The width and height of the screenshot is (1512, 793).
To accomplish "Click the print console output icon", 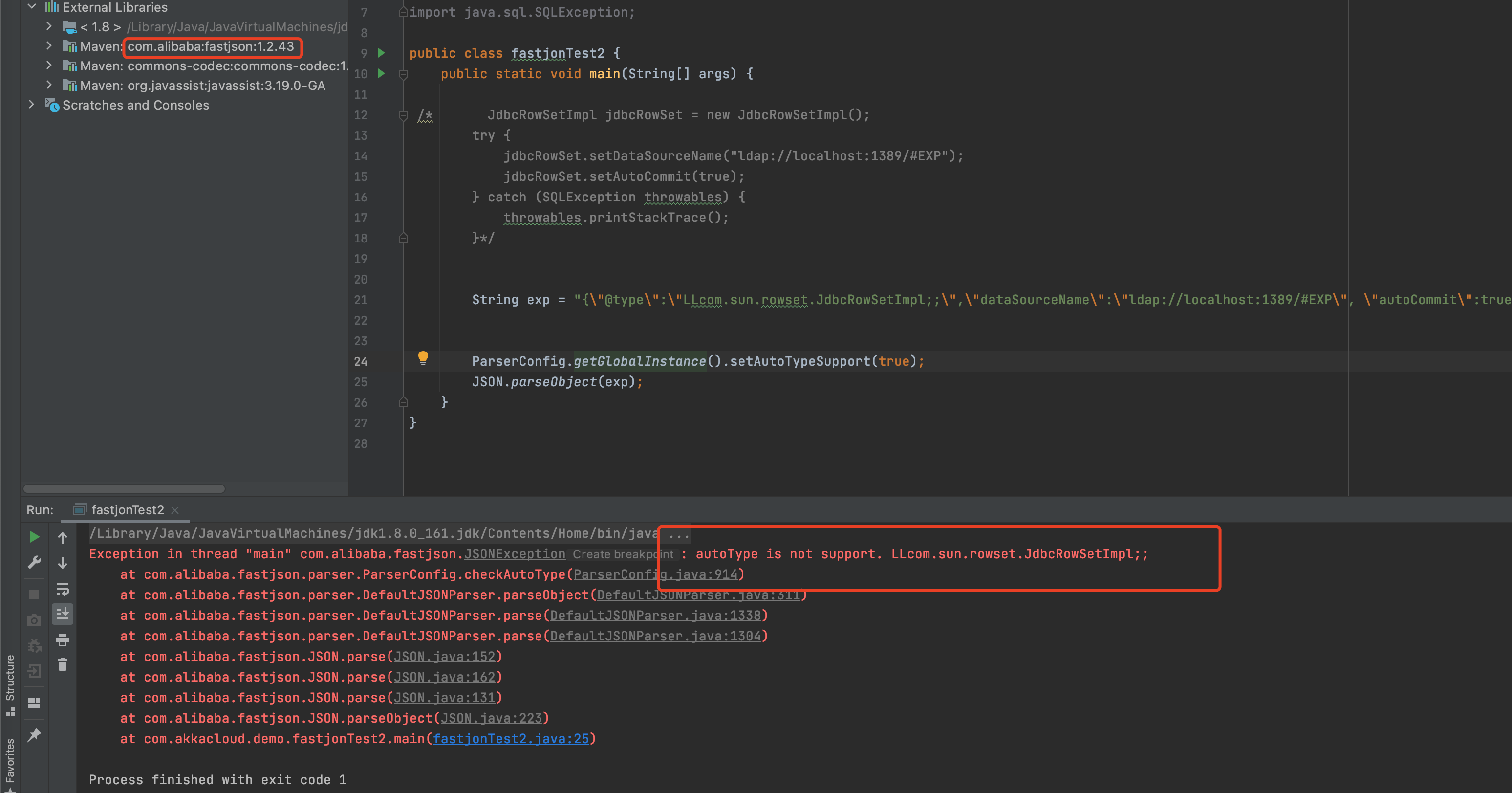I will click(x=62, y=639).
